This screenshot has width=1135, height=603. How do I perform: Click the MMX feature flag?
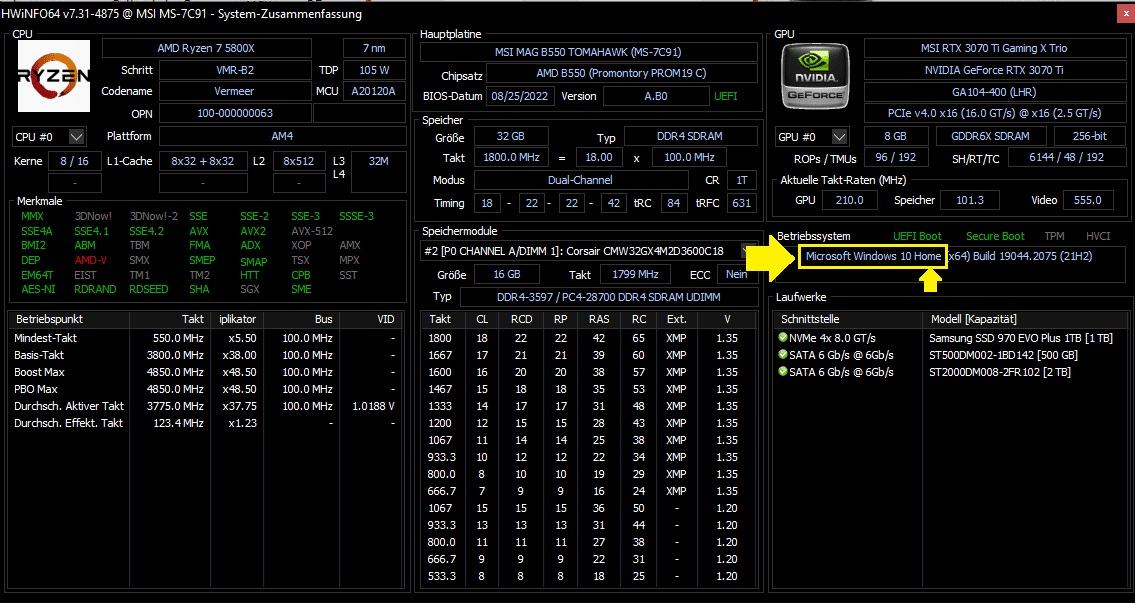point(32,216)
